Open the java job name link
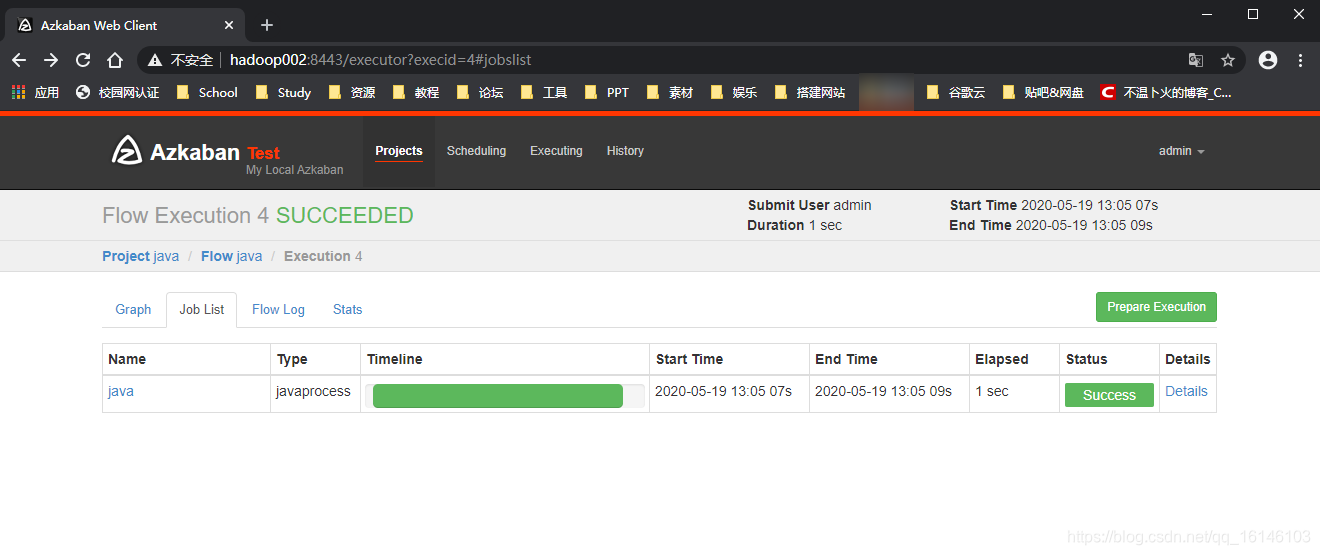 click(x=121, y=391)
